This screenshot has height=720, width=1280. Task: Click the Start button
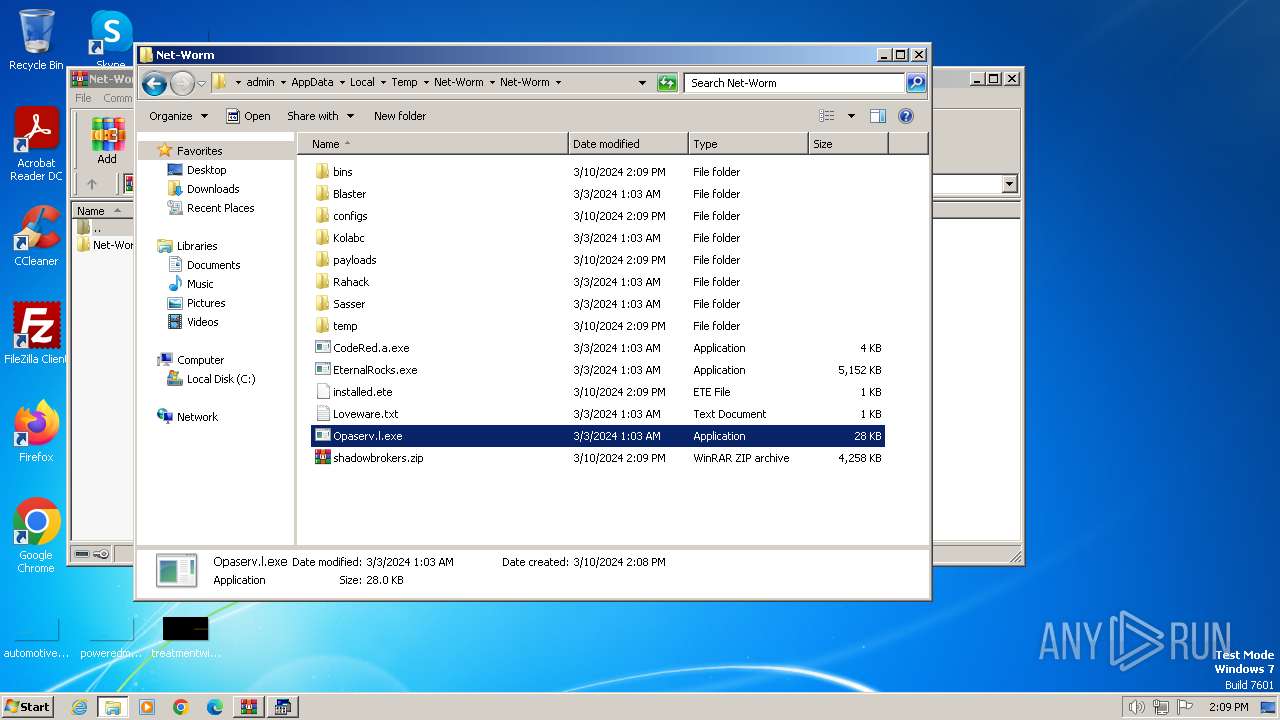[x=27, y=706]
